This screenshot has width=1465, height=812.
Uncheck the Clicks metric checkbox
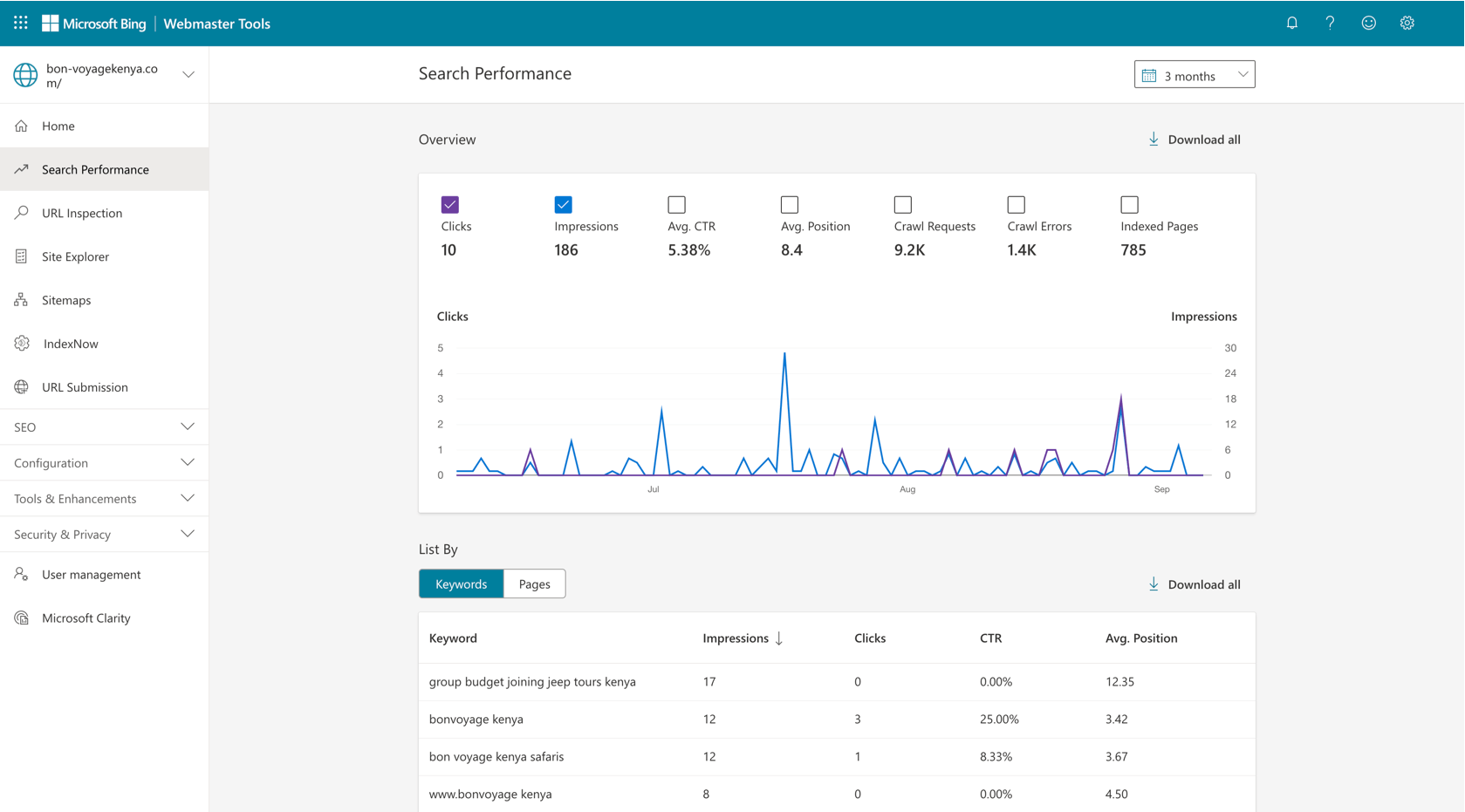tap(450, 205)
